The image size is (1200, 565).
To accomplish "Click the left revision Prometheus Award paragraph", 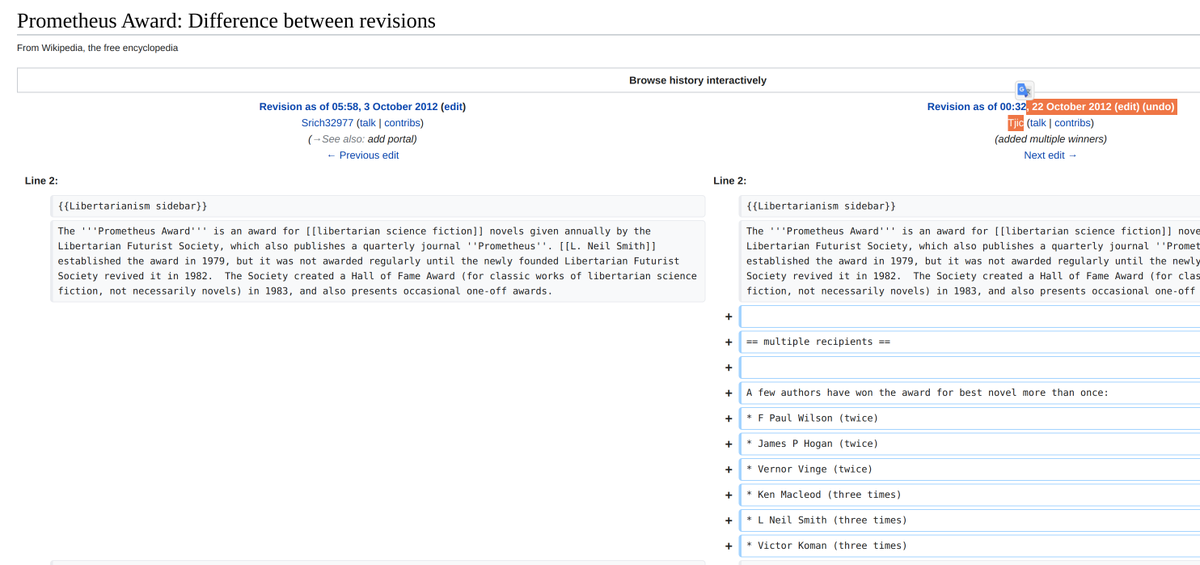I will coord(378,260).
